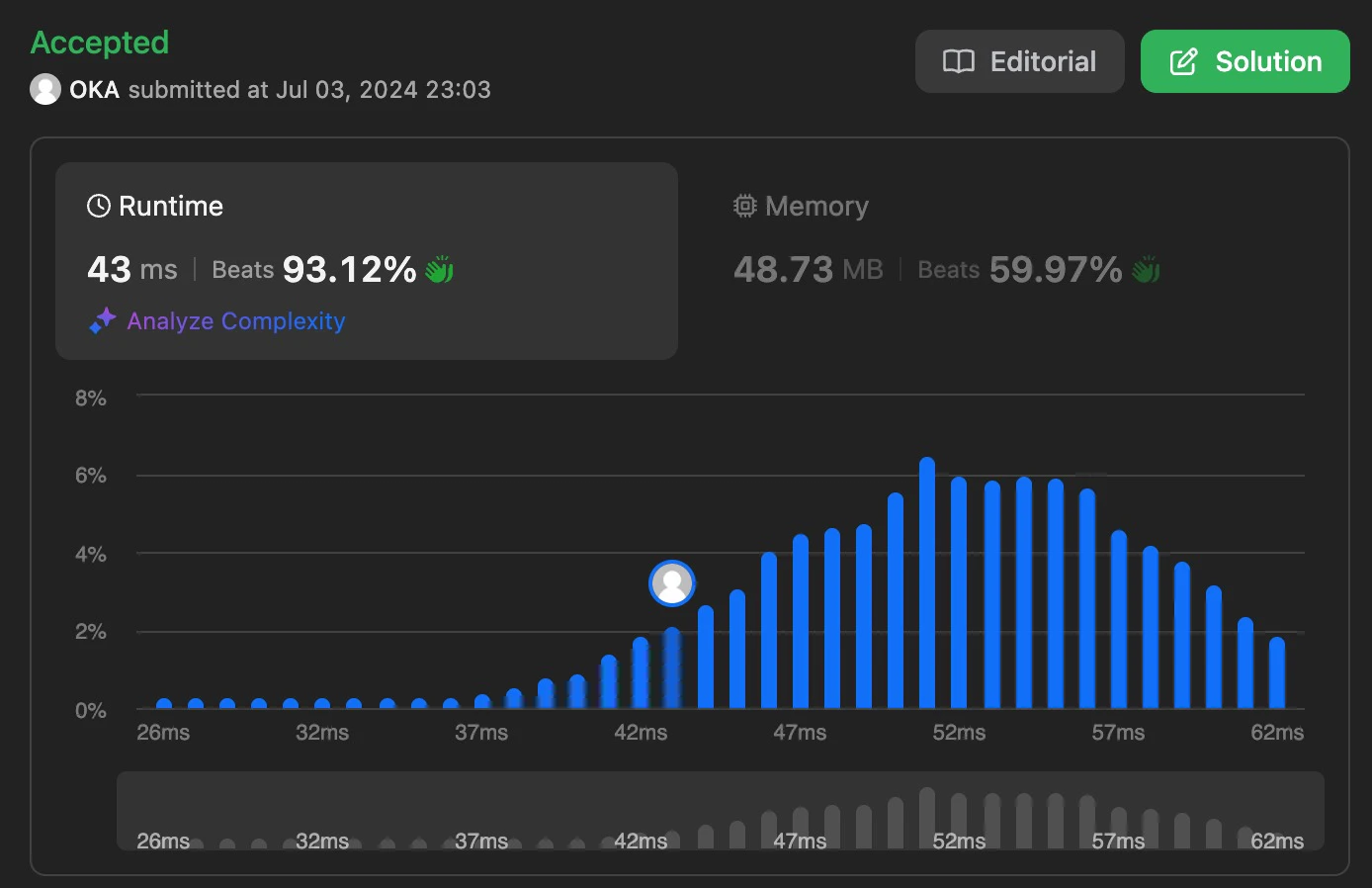Click the 6% y-axis label
This screenshot has width=1372, height=888.
91,476
